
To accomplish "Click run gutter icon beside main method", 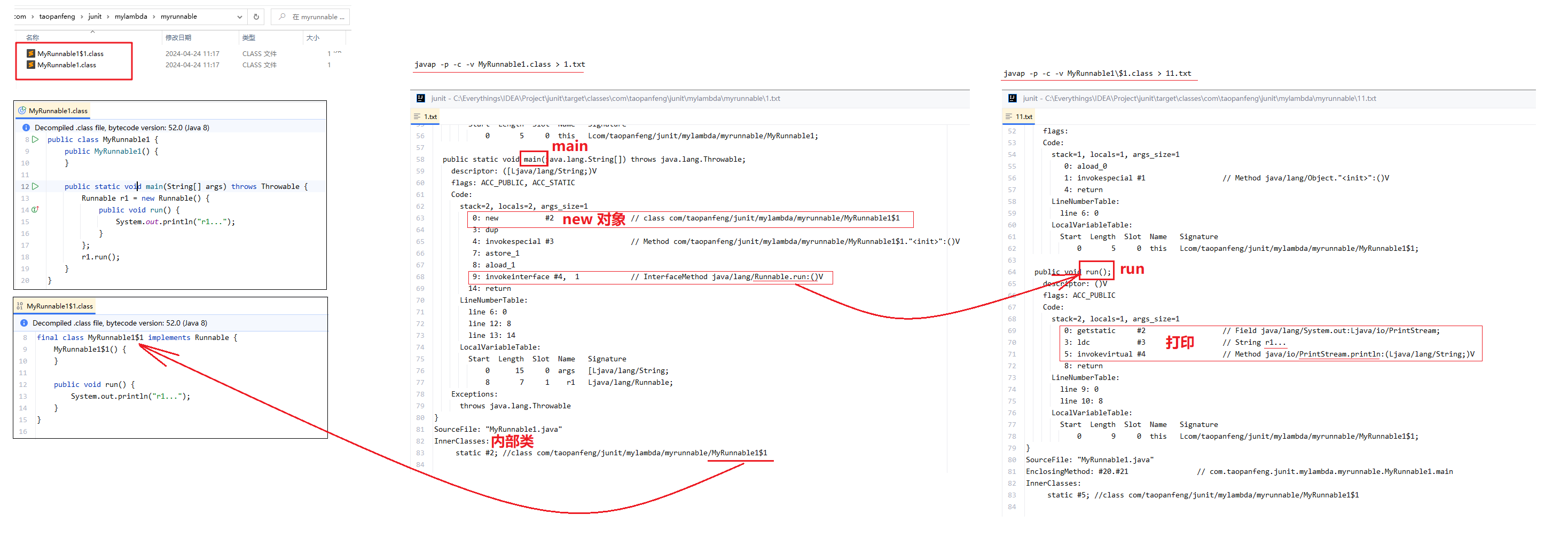I will [x=35, y=186].
